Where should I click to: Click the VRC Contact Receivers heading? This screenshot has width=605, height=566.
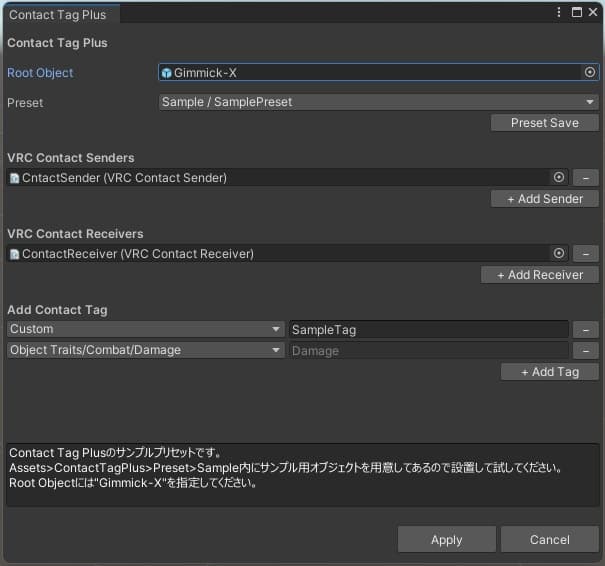75,234
